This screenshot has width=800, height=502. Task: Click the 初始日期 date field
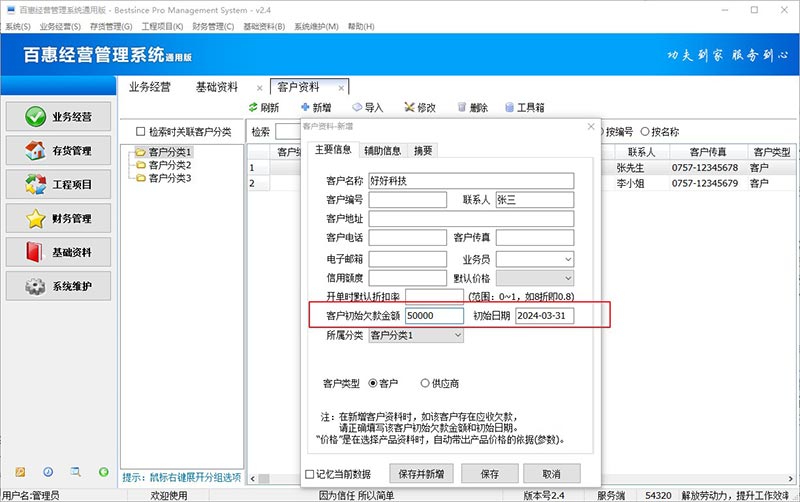click(544, 316)
